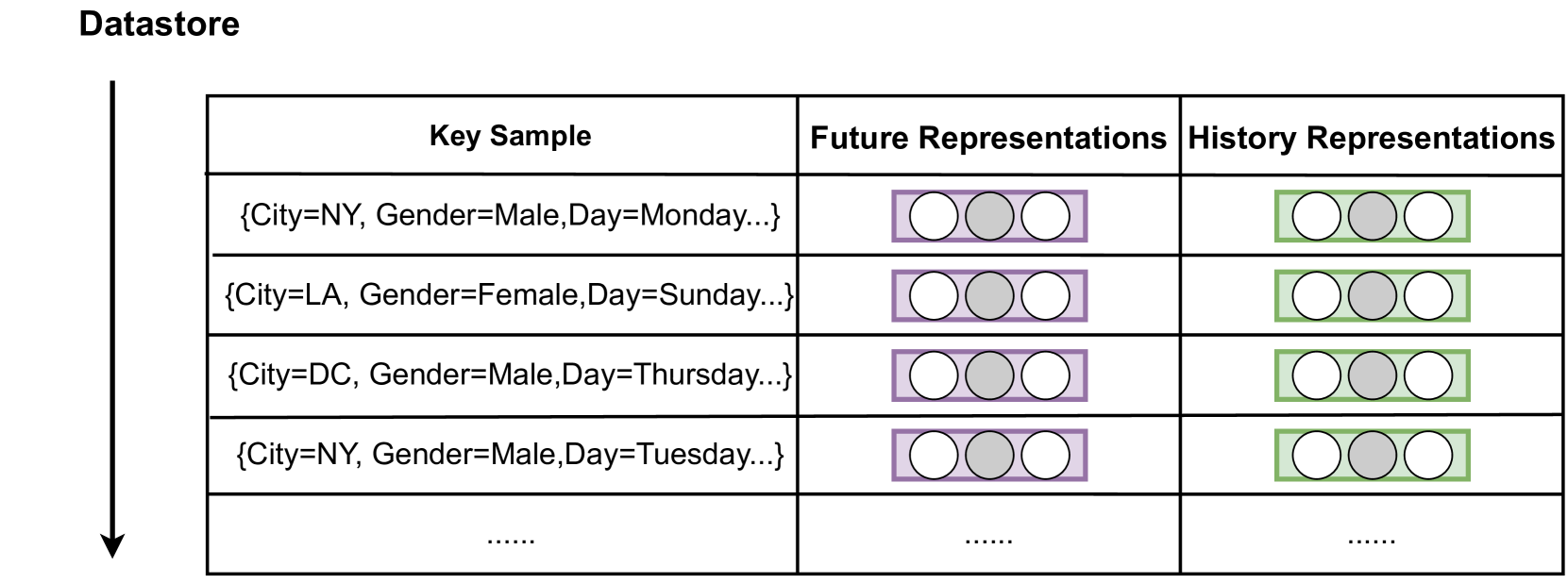Click gray circle in Monday row's green box
The width and height of the screenshot is (1568, 583).
(1372, 216)
